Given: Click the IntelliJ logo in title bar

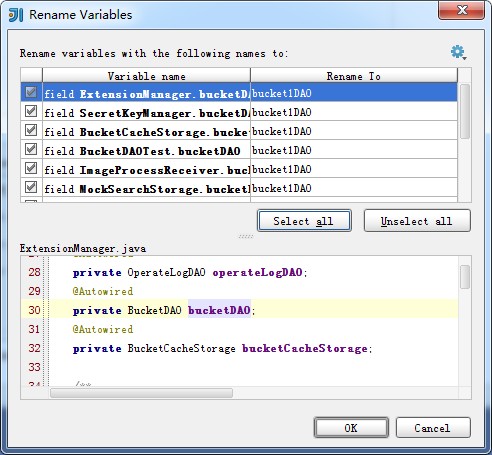Looking at the screenshot, I should pyautogui.click(x=16, y=15).
